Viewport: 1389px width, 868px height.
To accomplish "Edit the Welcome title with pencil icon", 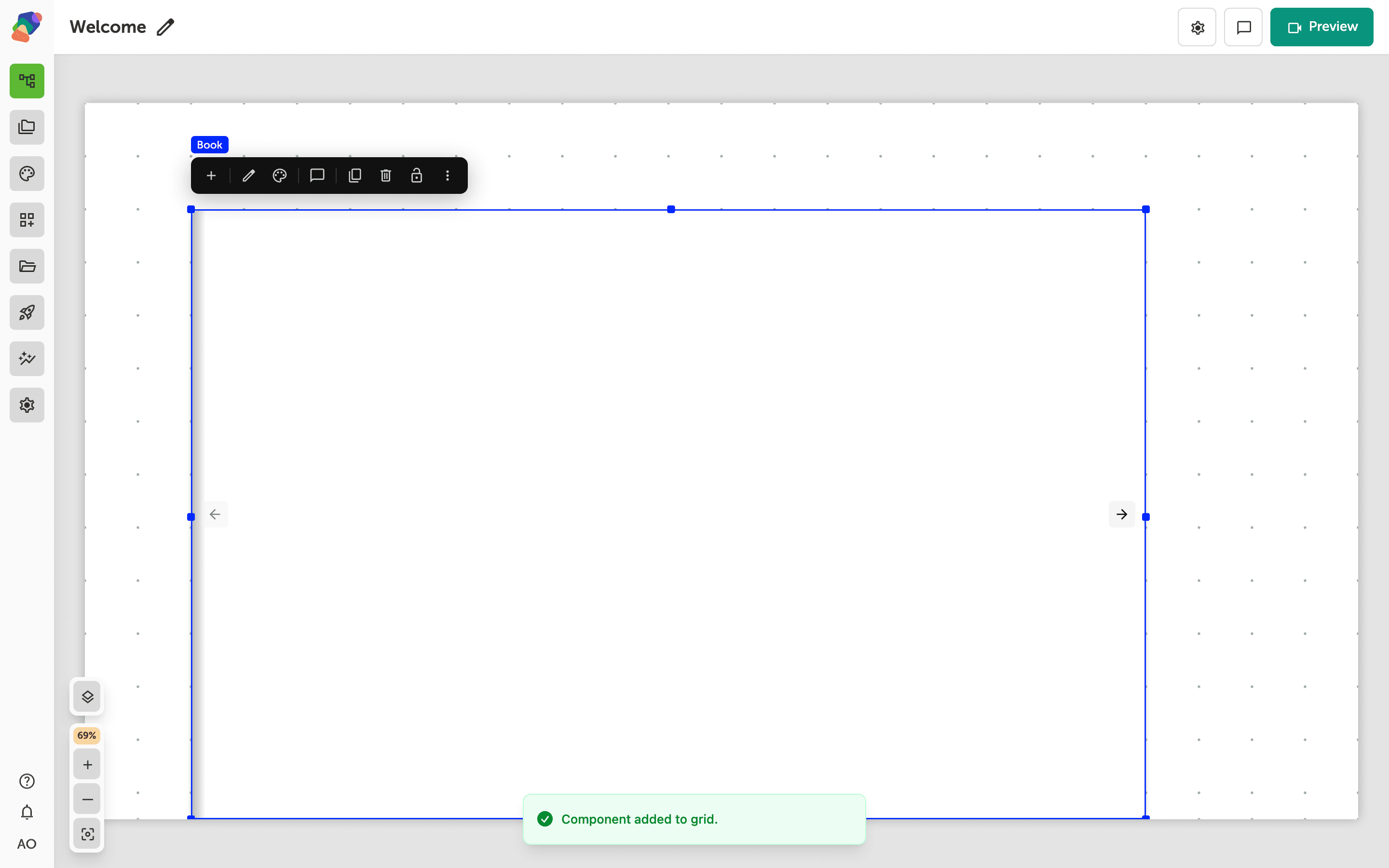I will pyautogui.click(x=165, y=27).
